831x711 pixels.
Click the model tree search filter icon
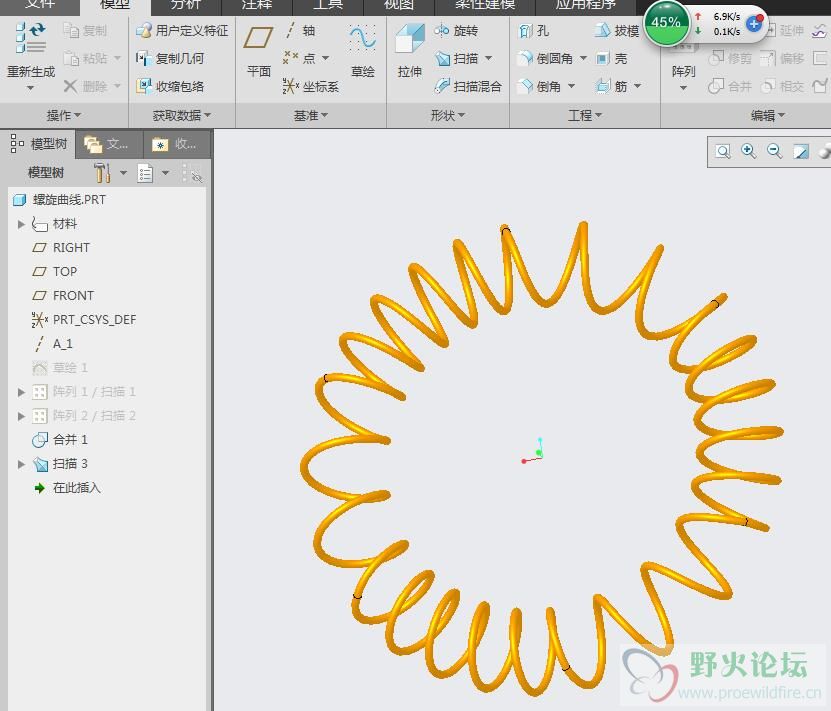(x=194, y=173)
